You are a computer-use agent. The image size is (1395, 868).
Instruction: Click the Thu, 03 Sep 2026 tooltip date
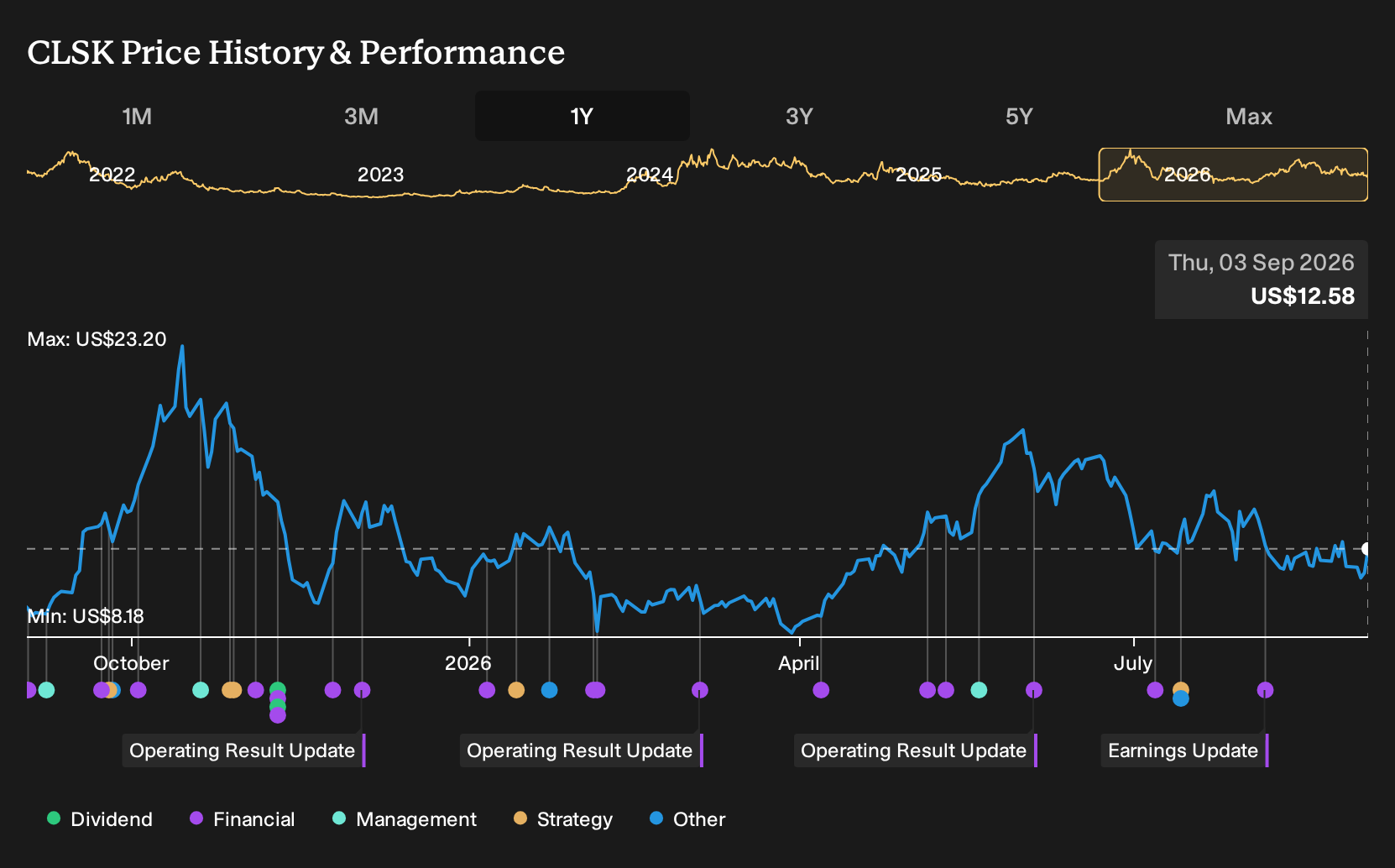coord(1262,263)
